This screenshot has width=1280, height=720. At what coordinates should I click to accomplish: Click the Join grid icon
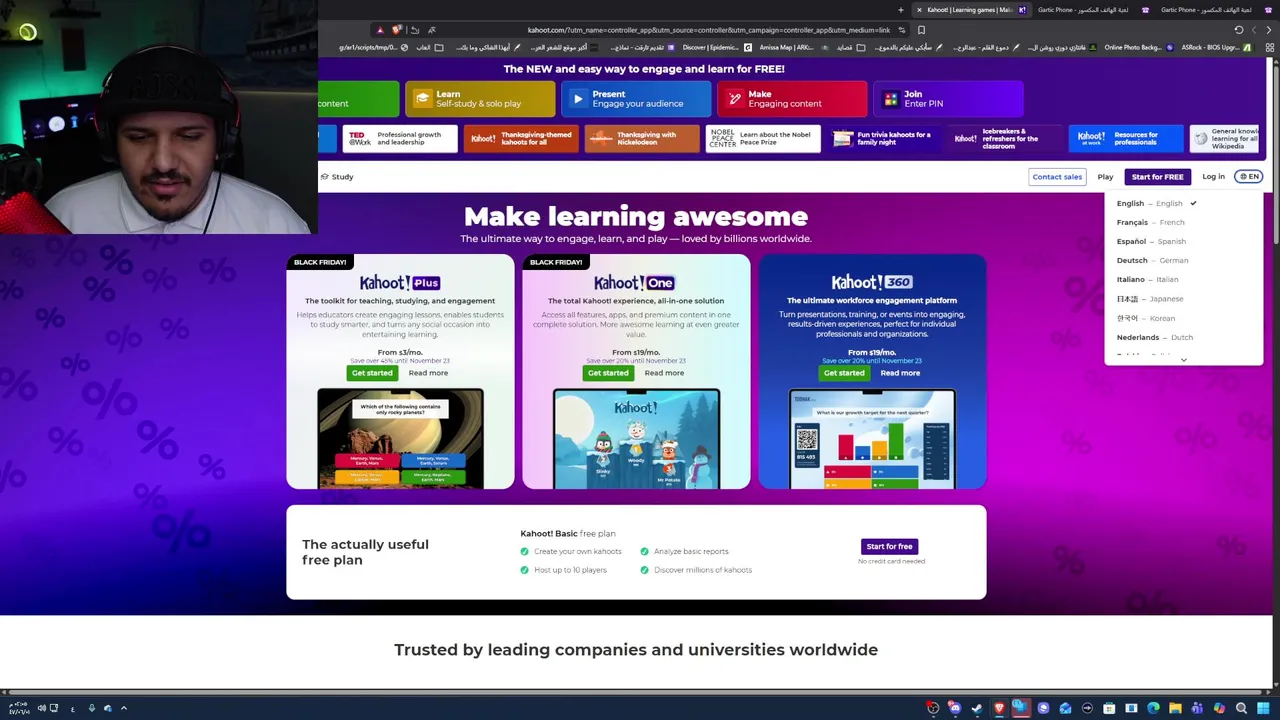890,99
